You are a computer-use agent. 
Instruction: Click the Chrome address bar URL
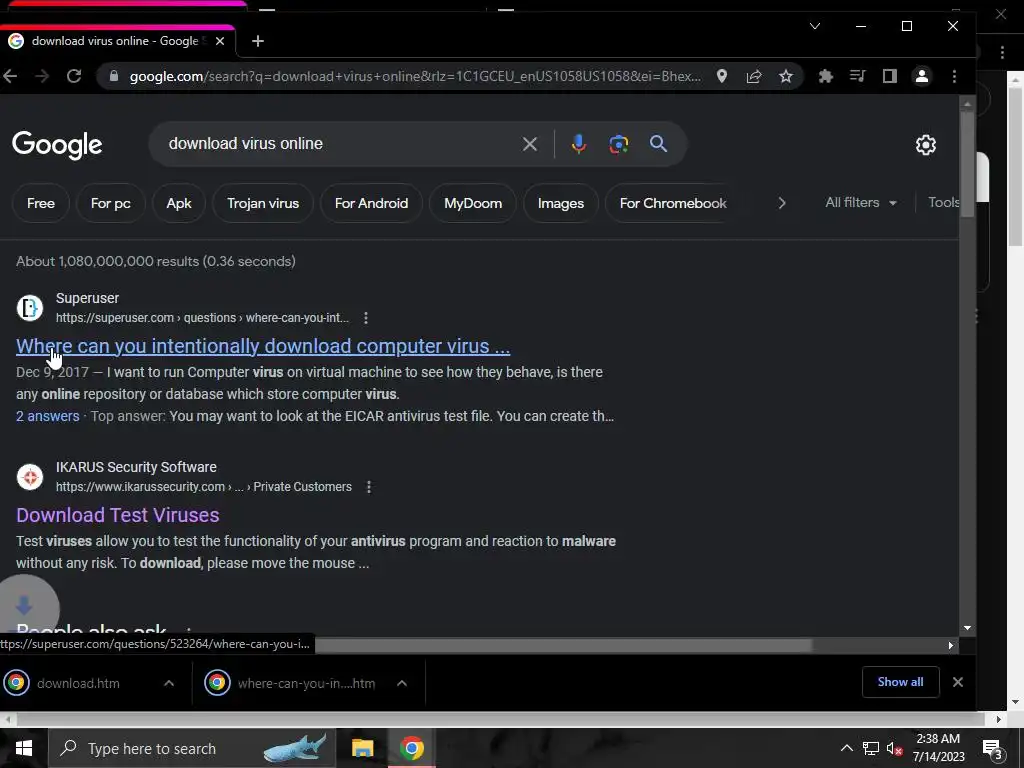(x=415, y=76)
